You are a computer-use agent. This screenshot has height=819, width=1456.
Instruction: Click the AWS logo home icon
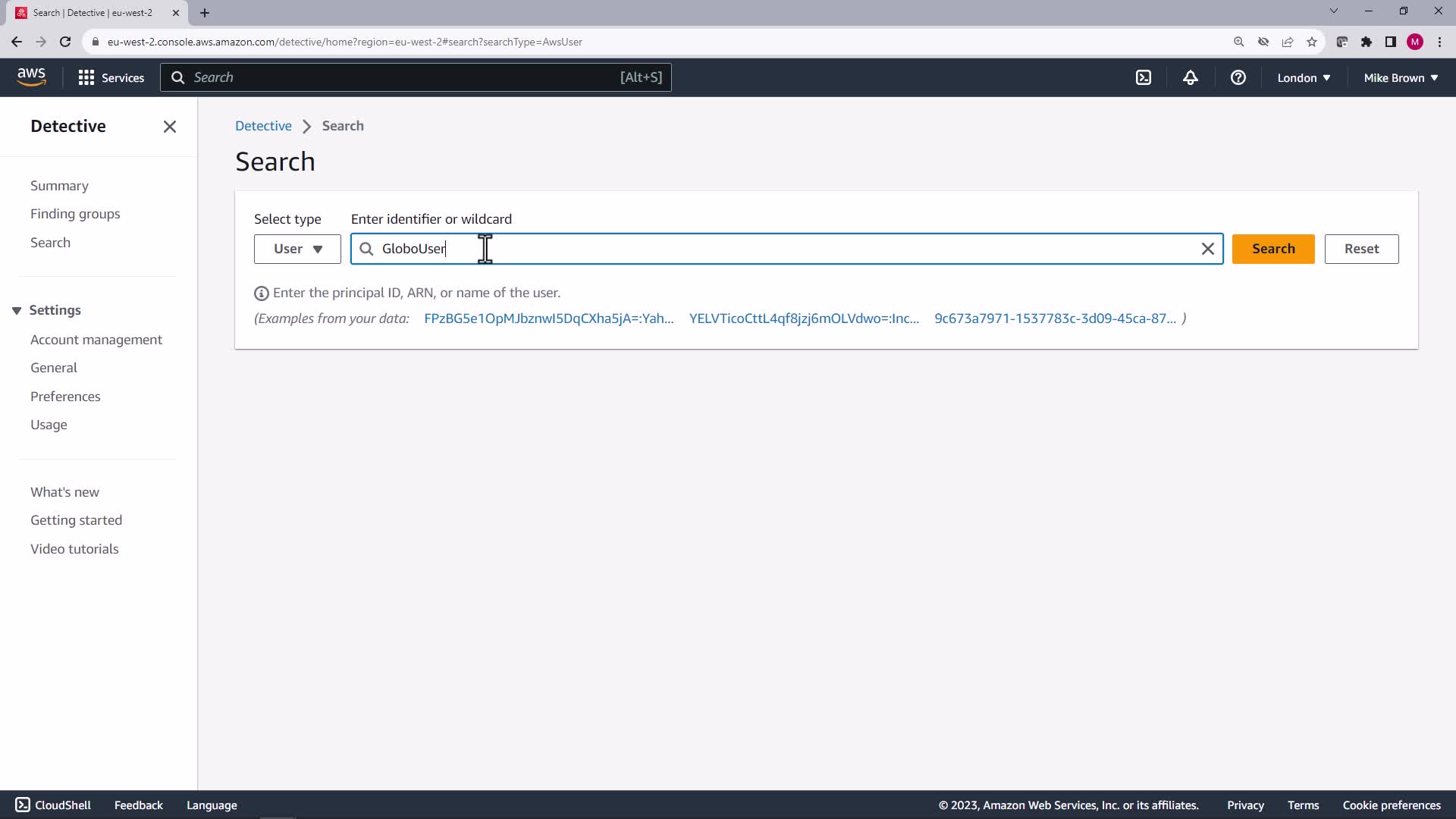pos(31,77)
